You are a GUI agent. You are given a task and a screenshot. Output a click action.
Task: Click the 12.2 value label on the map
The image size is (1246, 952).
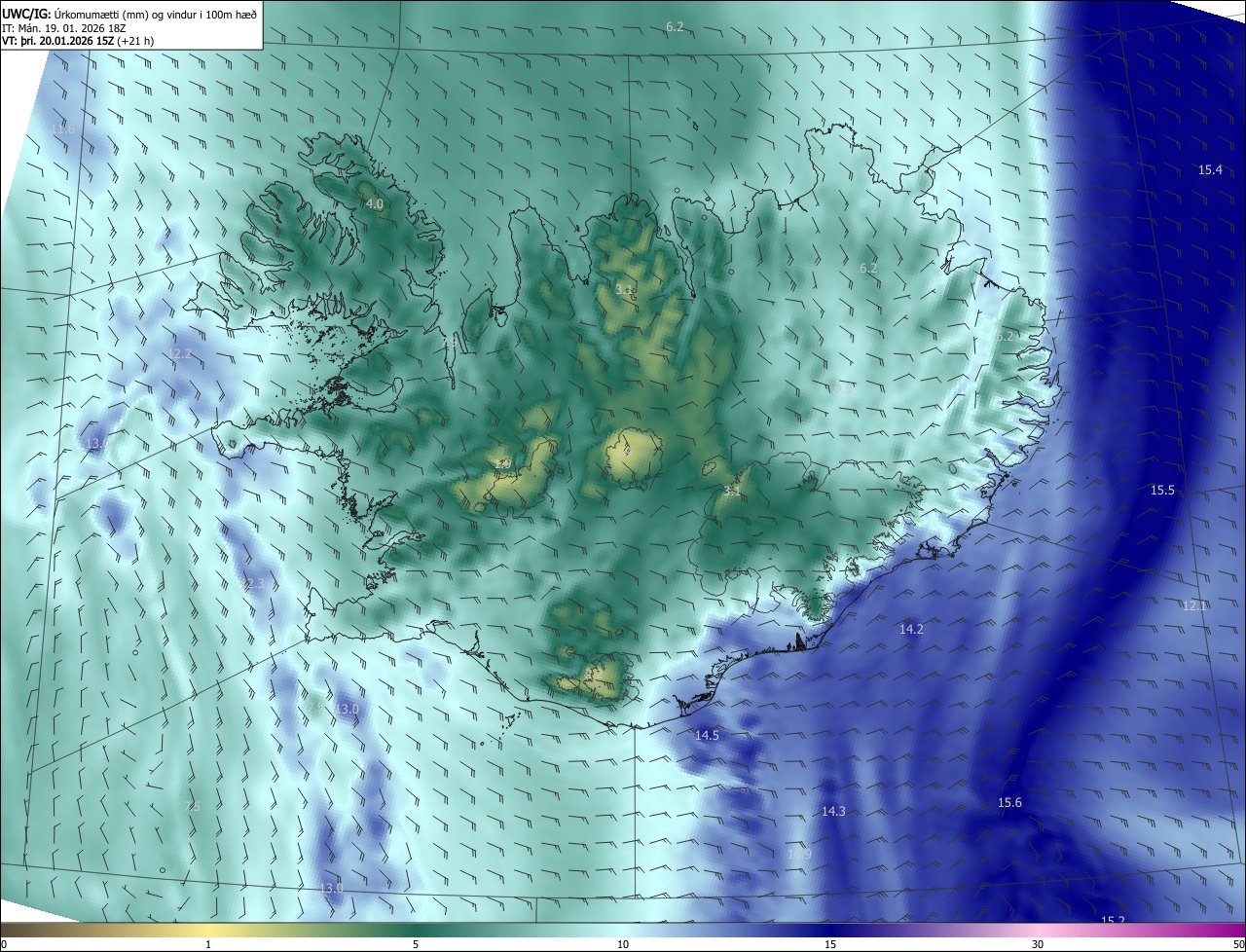(180, 353)
